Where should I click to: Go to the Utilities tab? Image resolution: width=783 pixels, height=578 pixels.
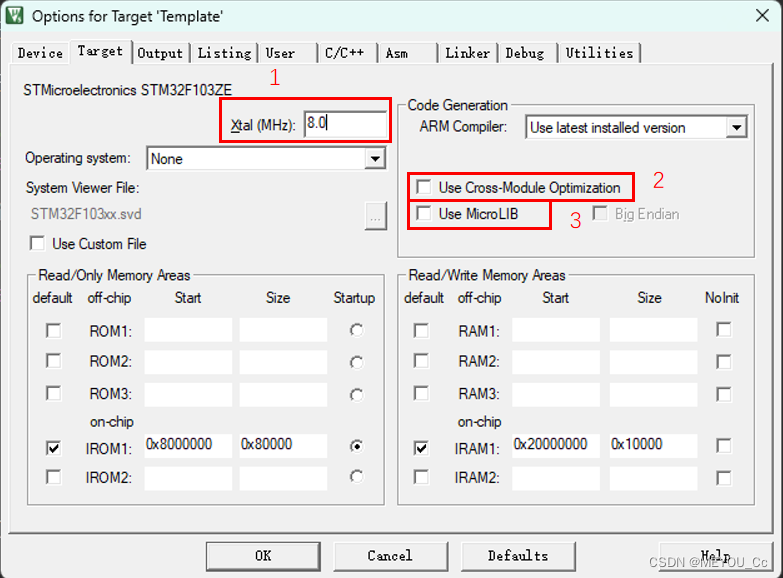coord(599,53)
